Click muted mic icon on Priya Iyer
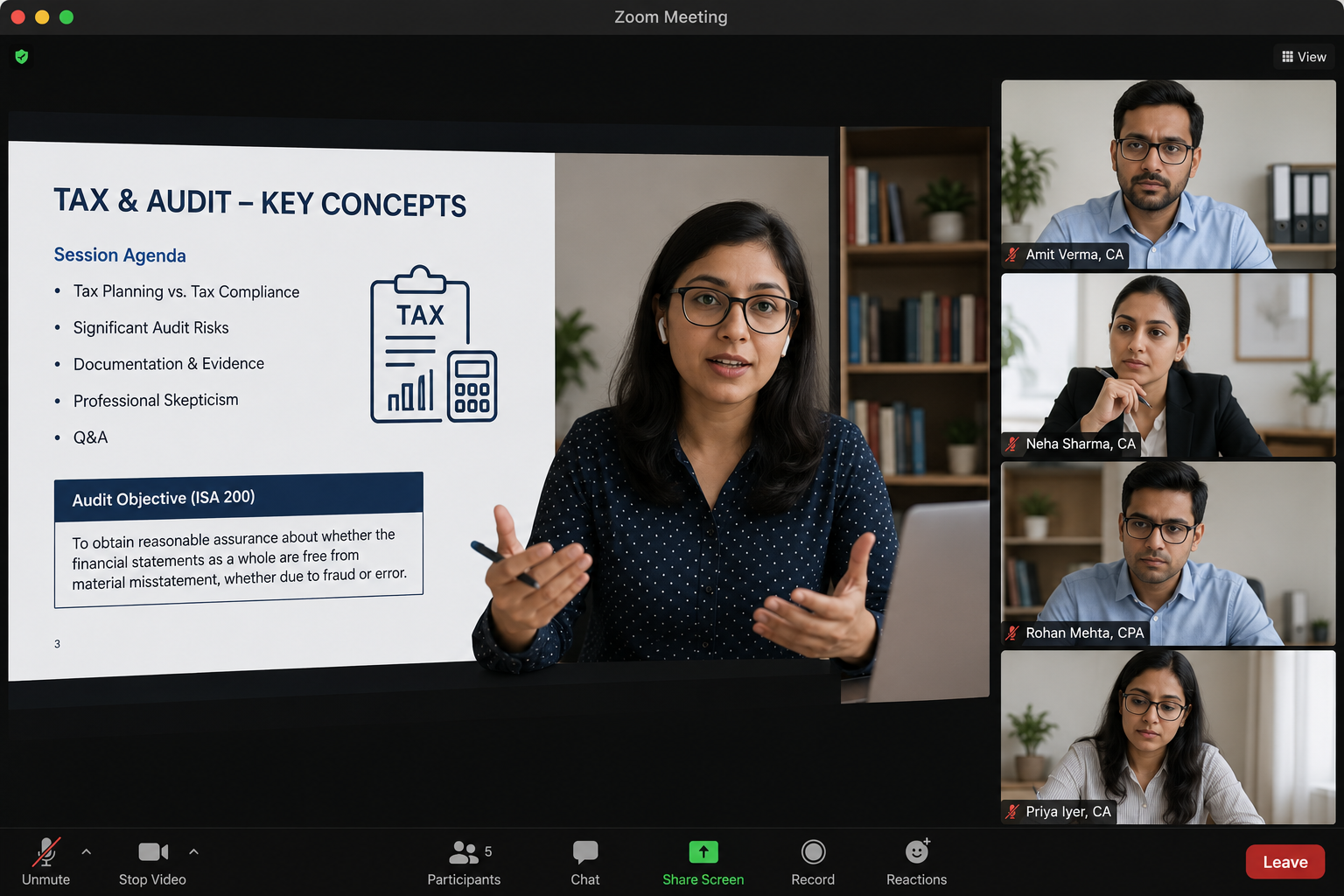The height and width of the screenshot is (896, 1344). point(1012,811)
